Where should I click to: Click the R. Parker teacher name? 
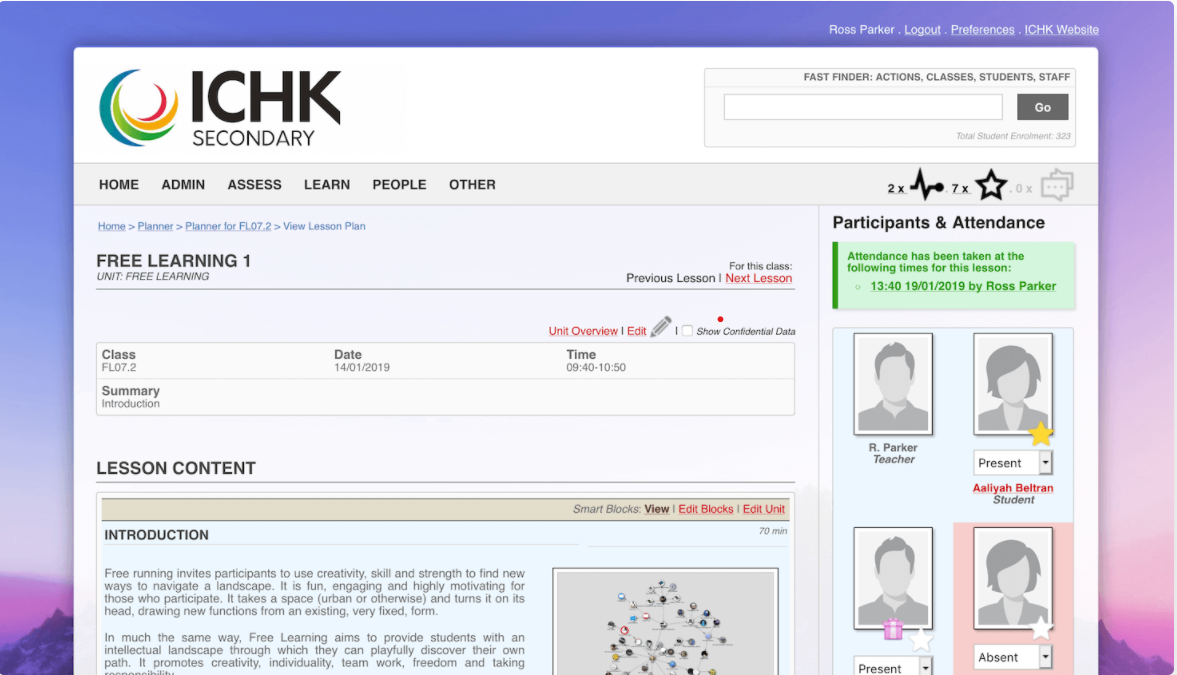pos(893,447)
